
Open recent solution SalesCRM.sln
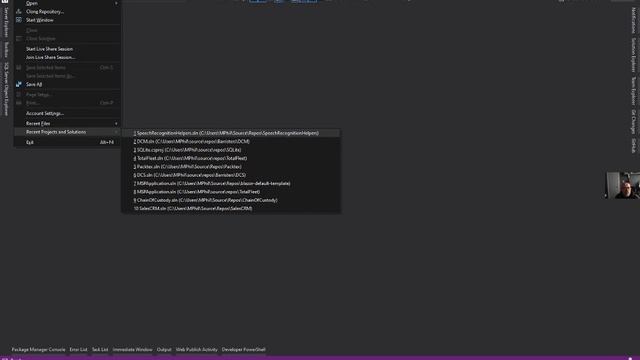[231, 209]
